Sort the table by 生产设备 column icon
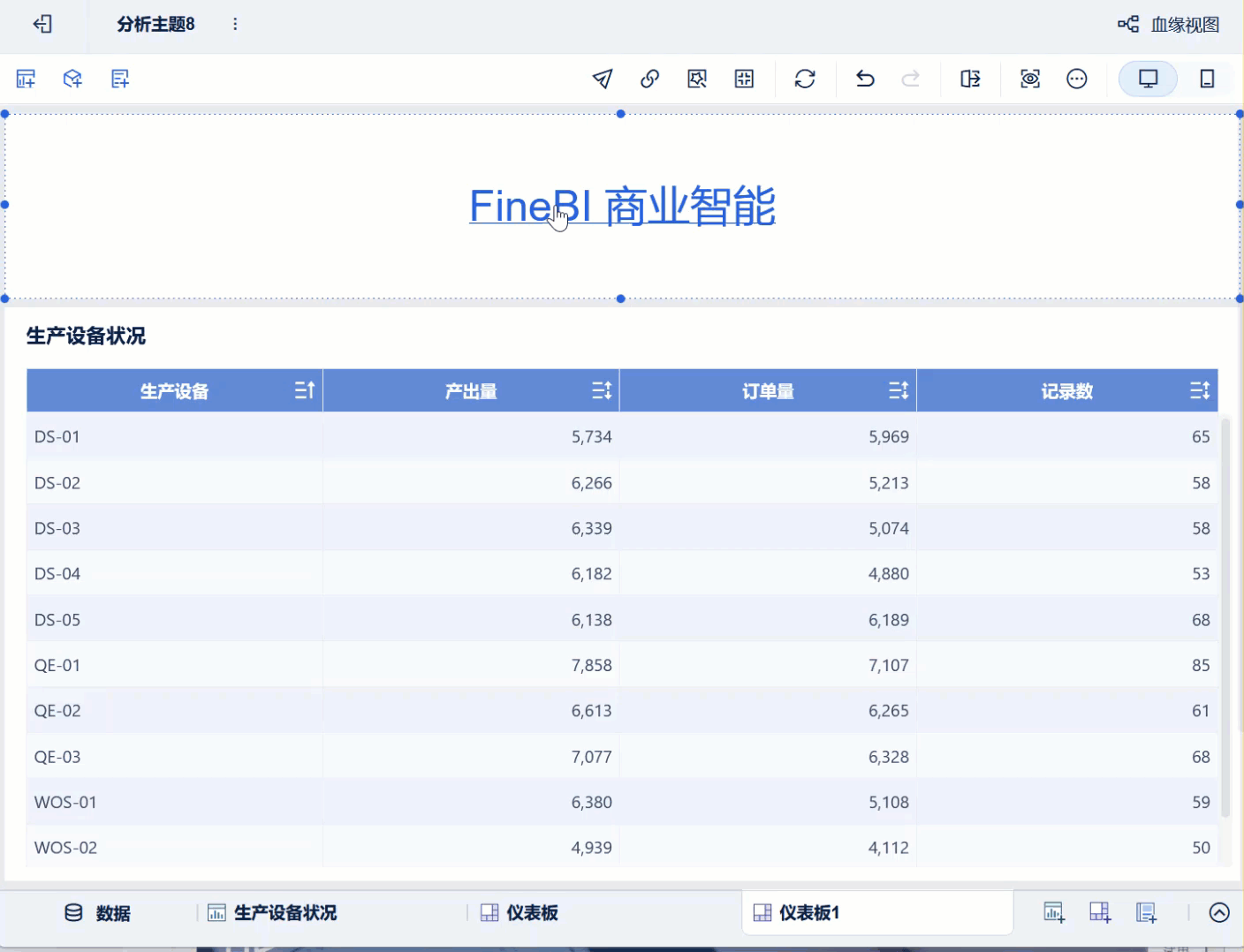This screenshot has height=952, width=1244. point(305,390)
